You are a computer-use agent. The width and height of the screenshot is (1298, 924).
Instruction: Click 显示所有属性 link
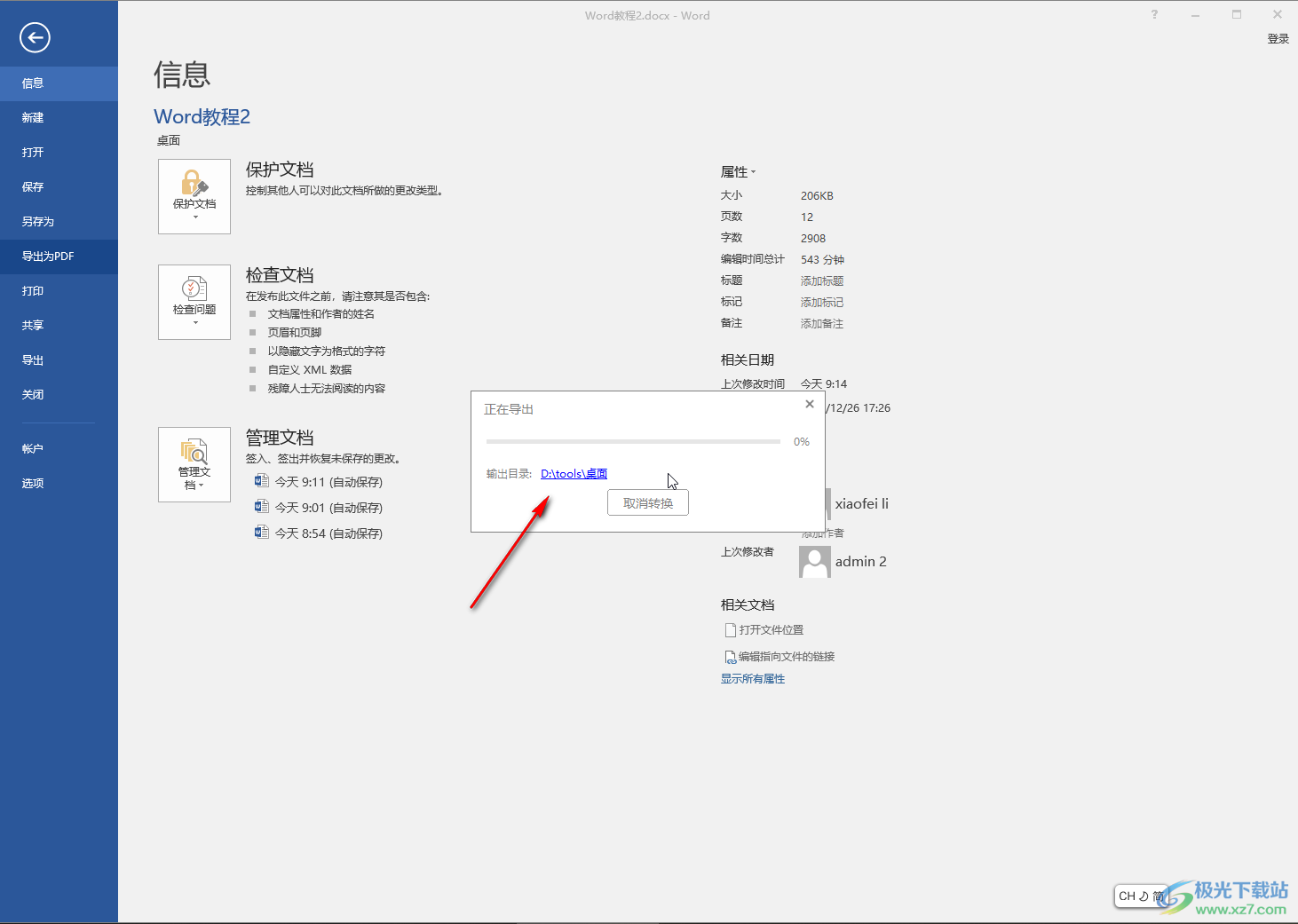click(753, 679)
